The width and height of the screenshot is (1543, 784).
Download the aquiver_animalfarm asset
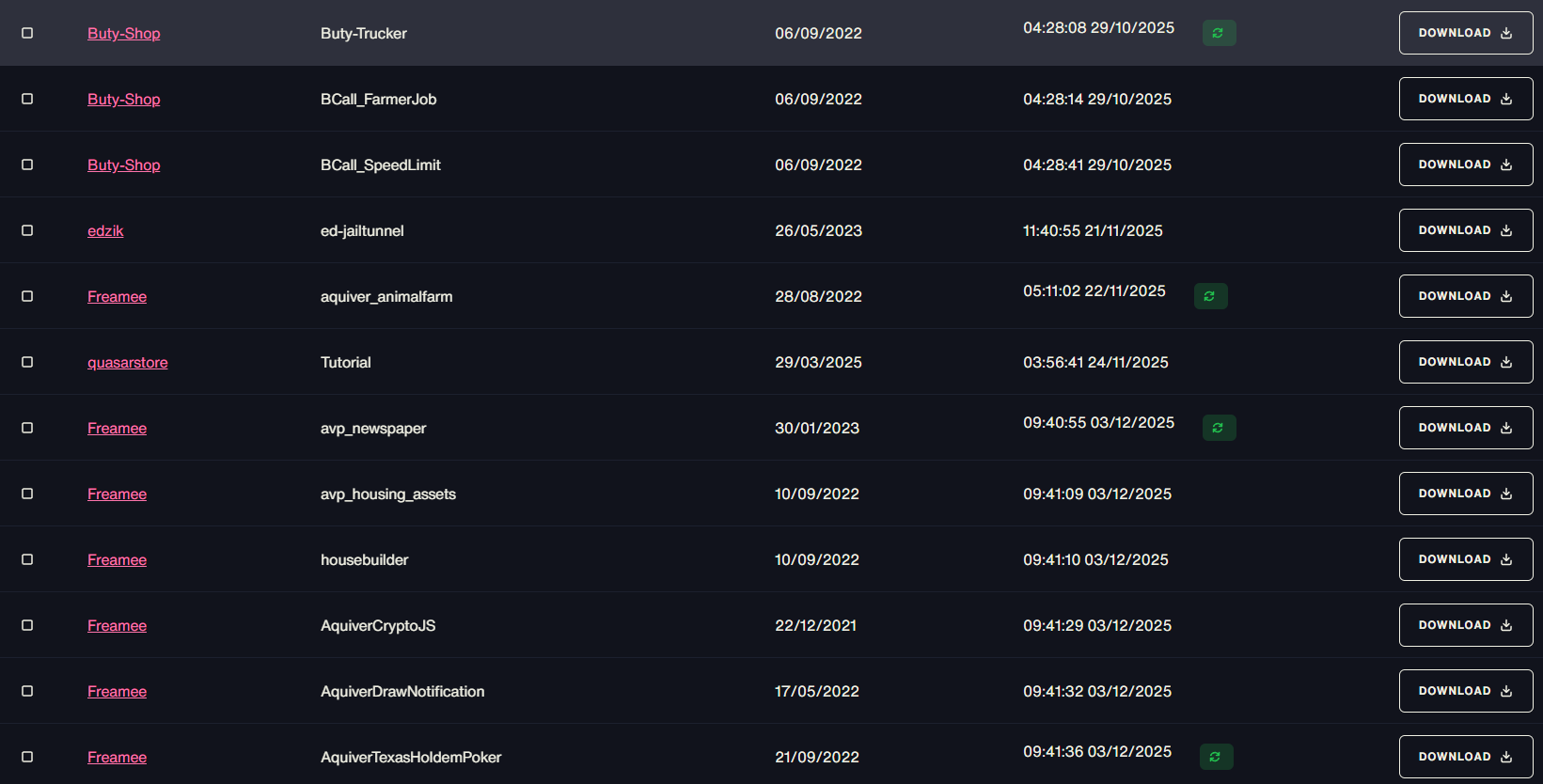click(x=1466, y=296)
